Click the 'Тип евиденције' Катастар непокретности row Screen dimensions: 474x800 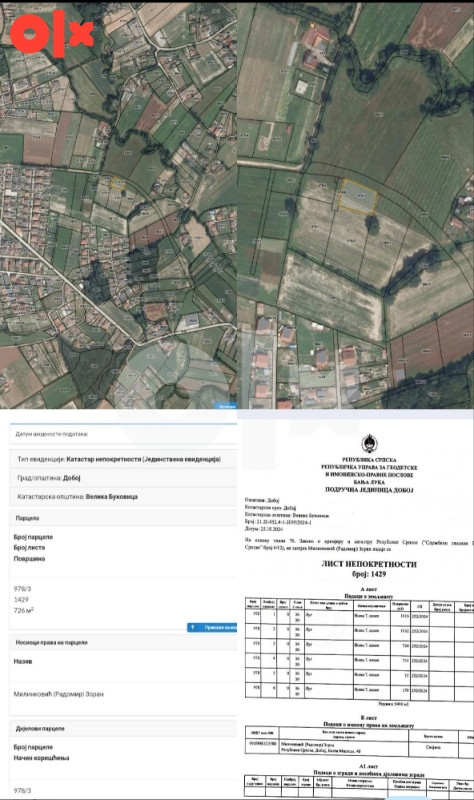(x=123, y=459)
